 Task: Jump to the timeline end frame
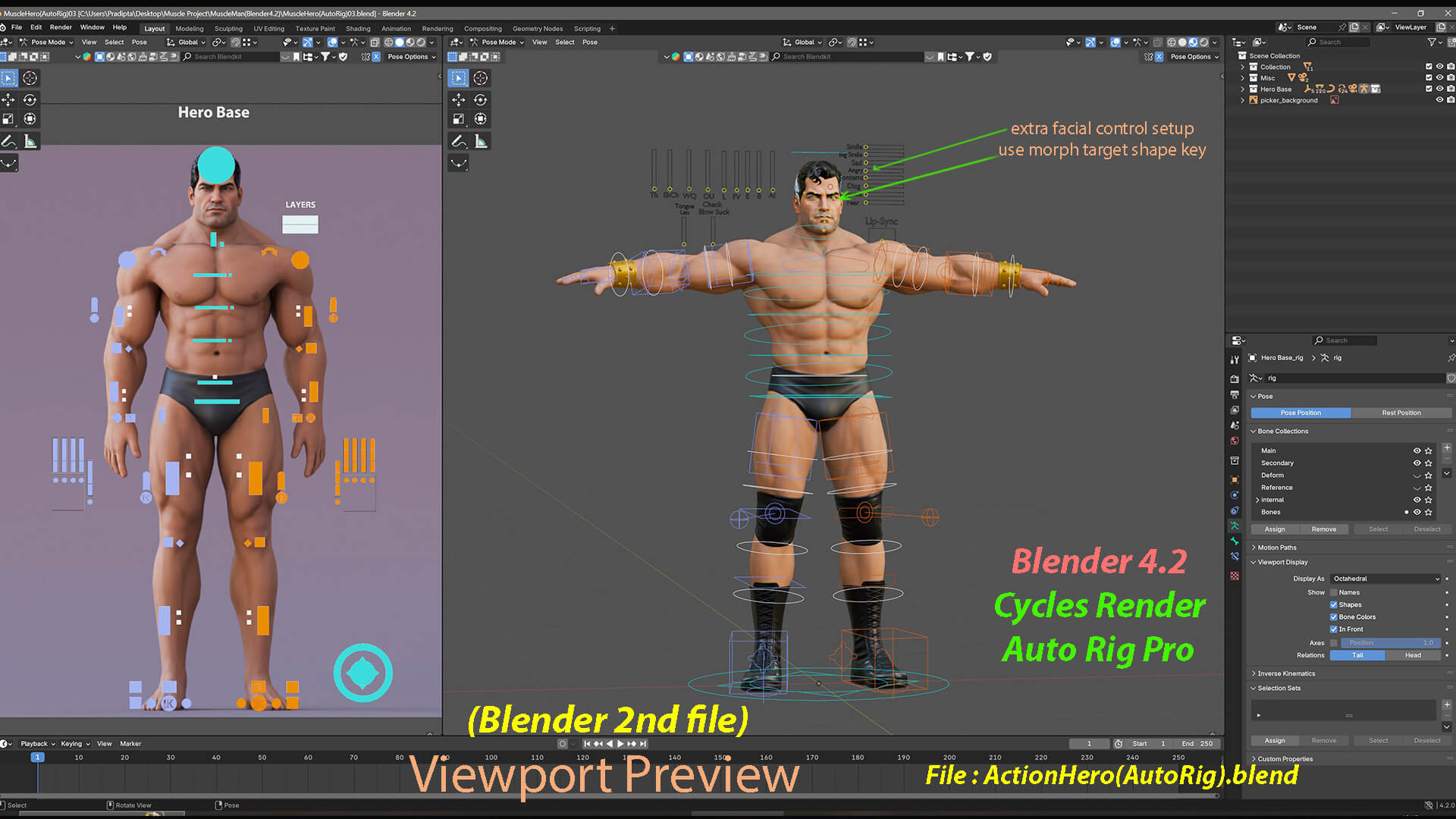643,744
